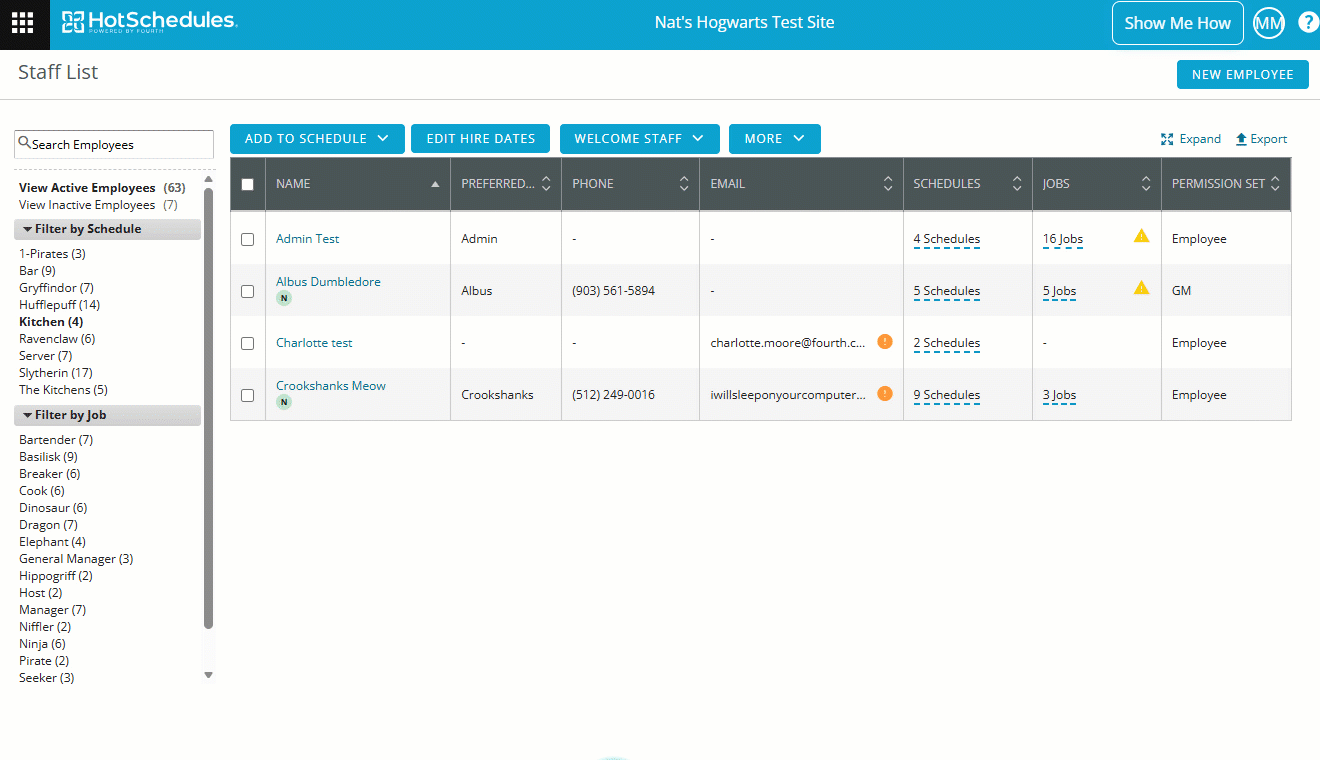Open the 16 Jobs link for Admin Test
Viewport: 1320px width, 760px height.
1062,239
